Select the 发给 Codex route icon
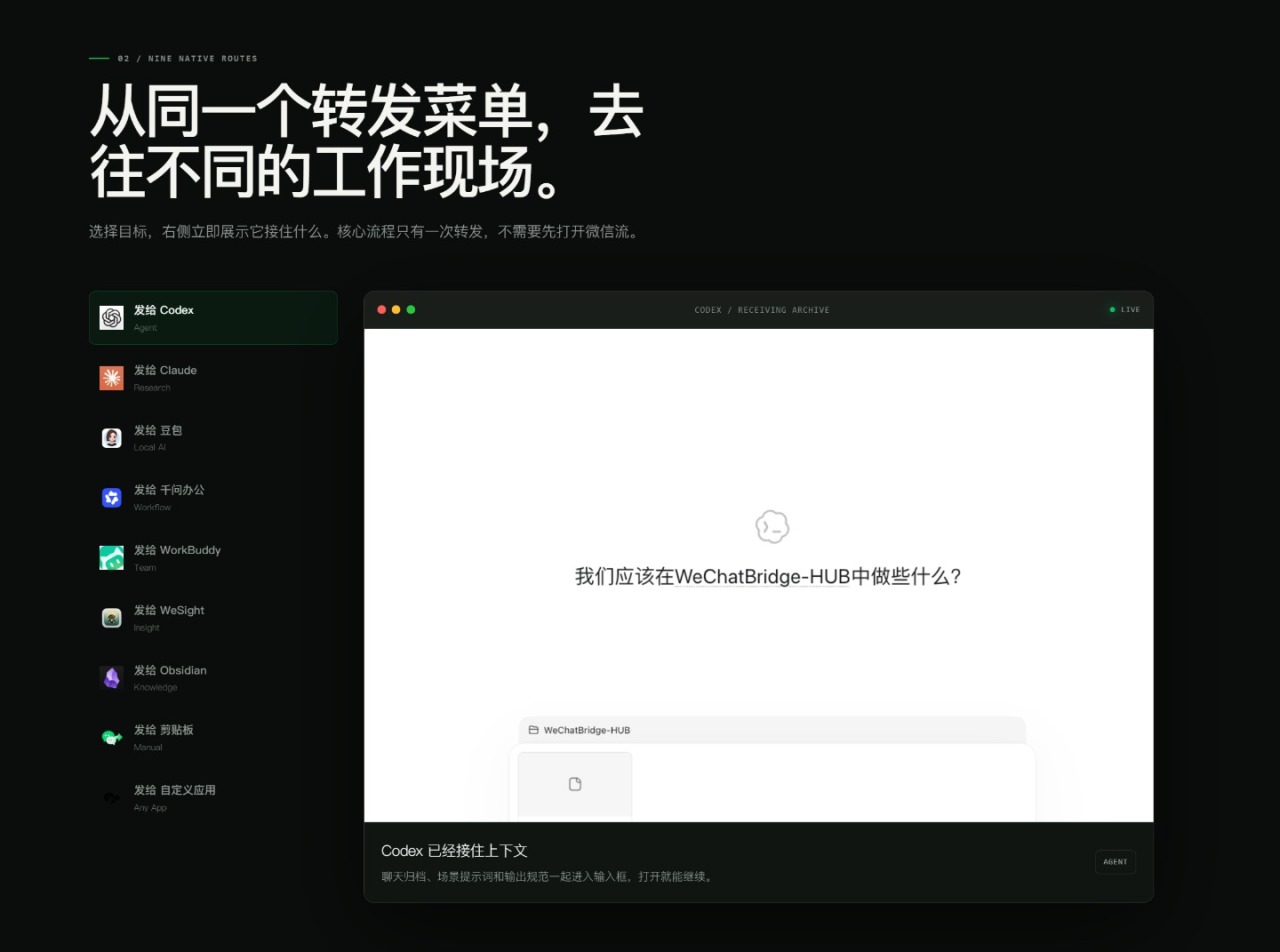 111,318
